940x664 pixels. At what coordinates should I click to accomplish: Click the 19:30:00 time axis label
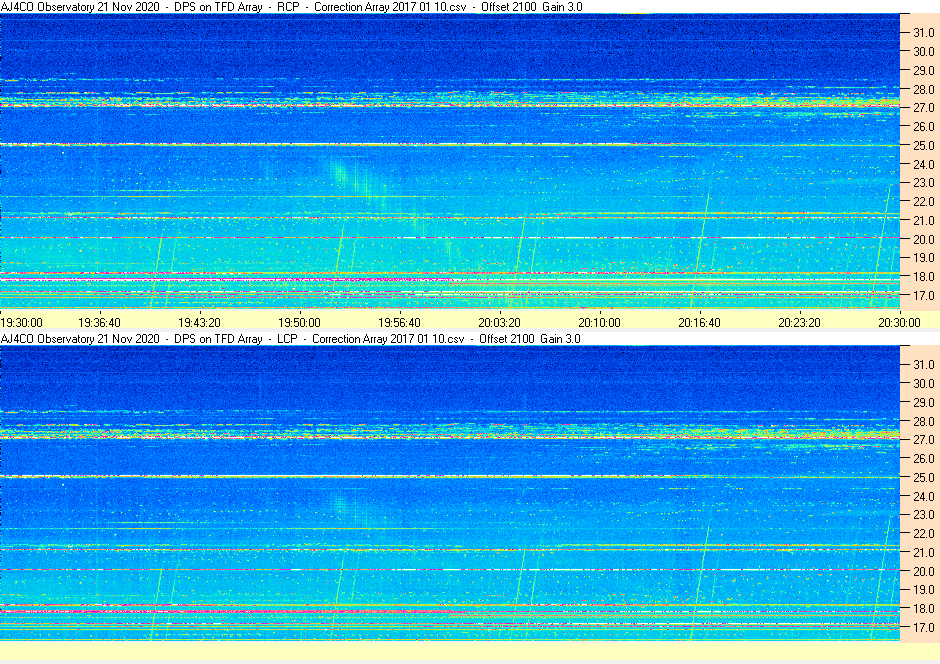click(x=21, y=322)
